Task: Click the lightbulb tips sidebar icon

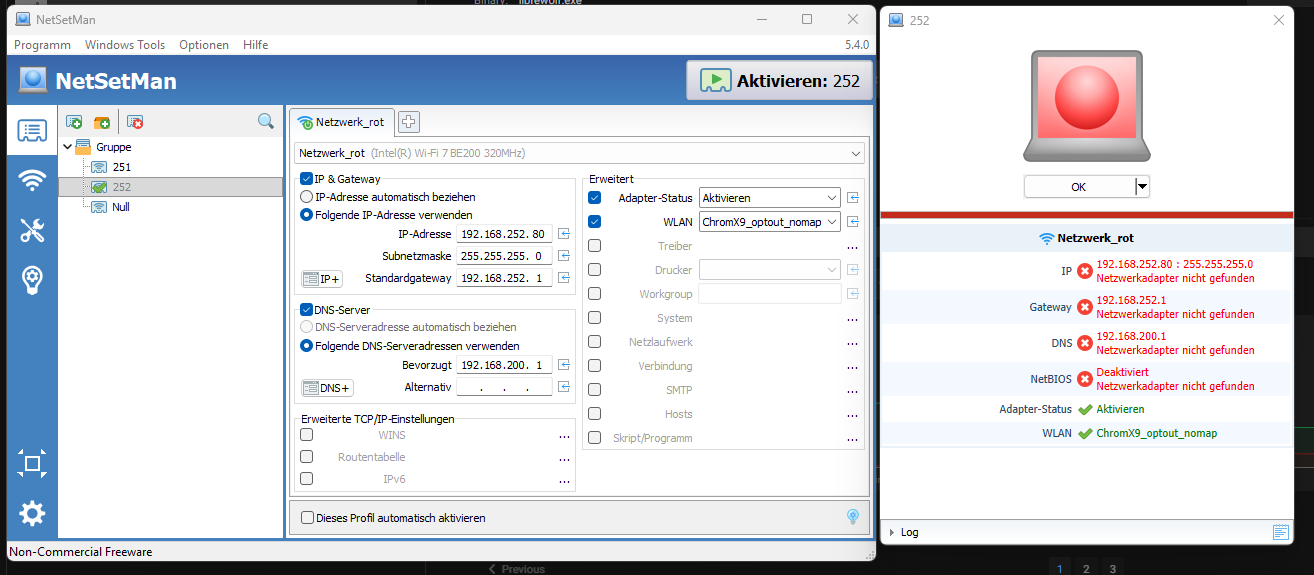Action: point(32,281)
